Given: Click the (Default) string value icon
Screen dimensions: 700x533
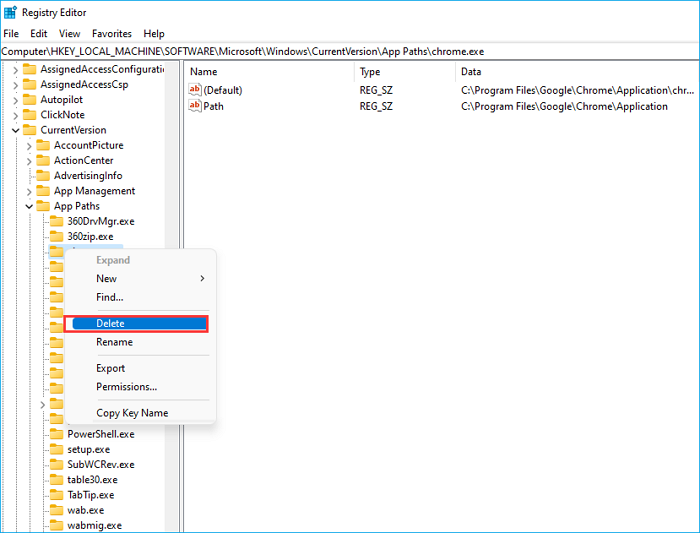Looking at the screenshot, I should 195,91.
